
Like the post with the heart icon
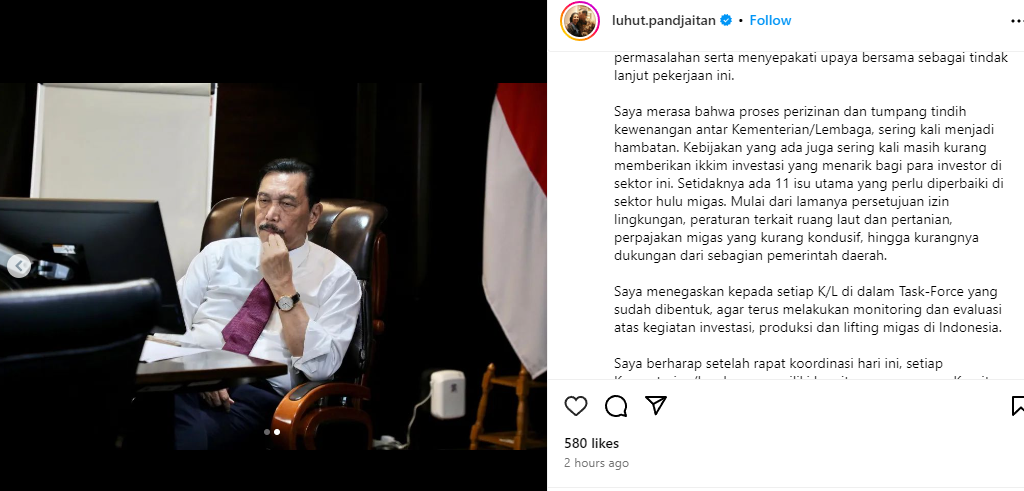(x=576, y=406)
